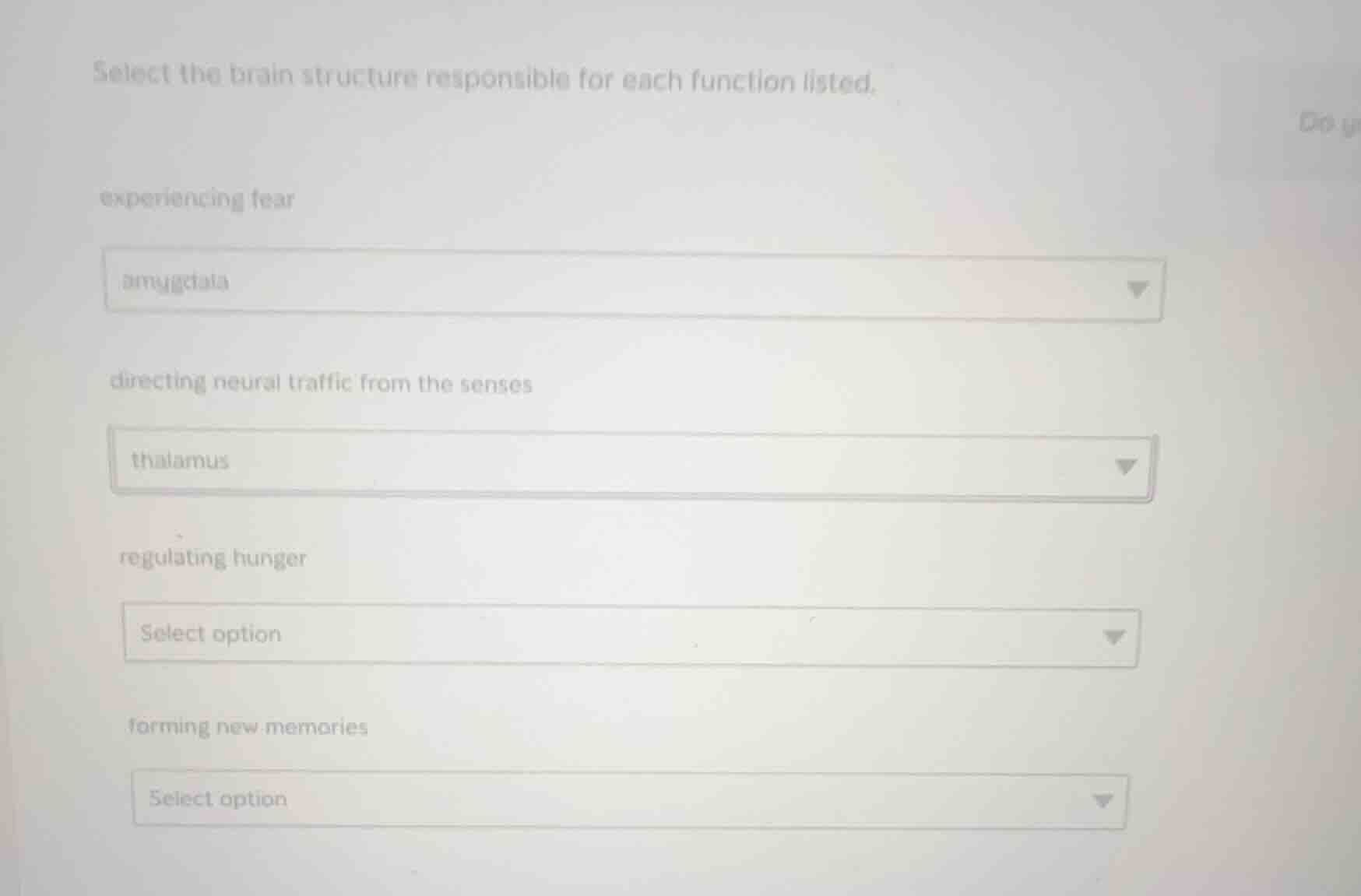Viewport: 1361px width, 896px height.
Task: Click the 'experiencing fear' label
Action: tap(197, 199)
